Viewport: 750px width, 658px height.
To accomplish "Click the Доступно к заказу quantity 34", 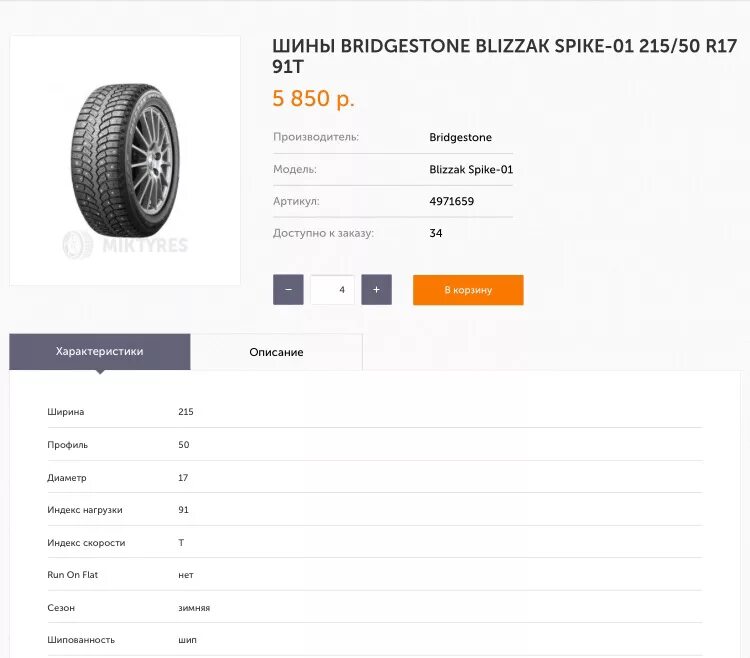I will click(436, 234).
